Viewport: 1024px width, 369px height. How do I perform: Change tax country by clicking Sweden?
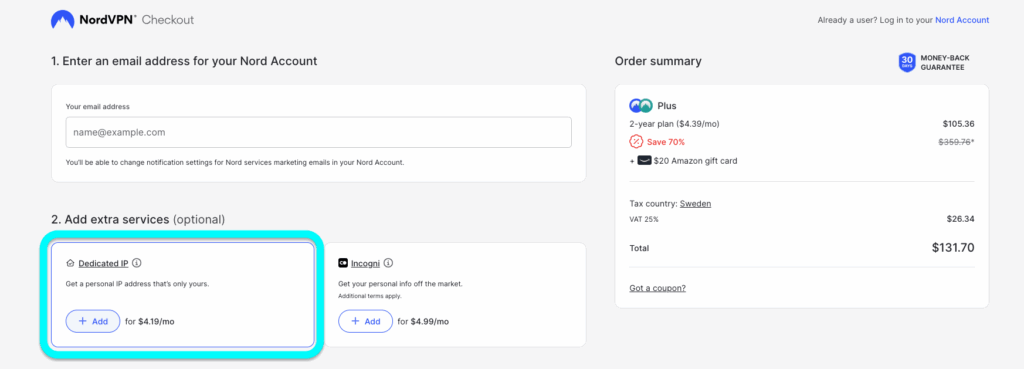tap(696, 204)
